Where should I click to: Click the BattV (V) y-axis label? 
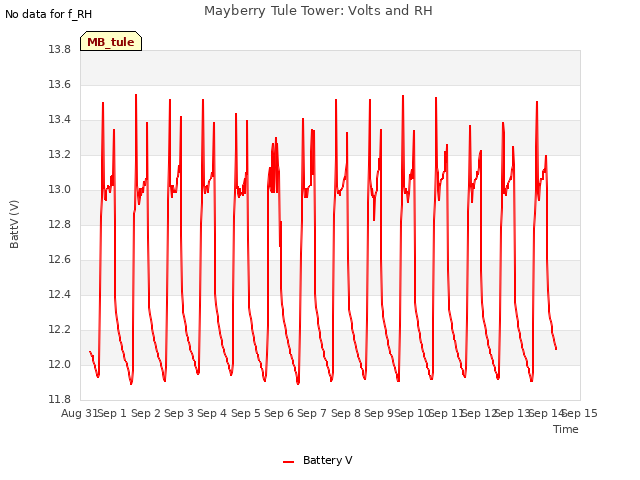(14, 224)
